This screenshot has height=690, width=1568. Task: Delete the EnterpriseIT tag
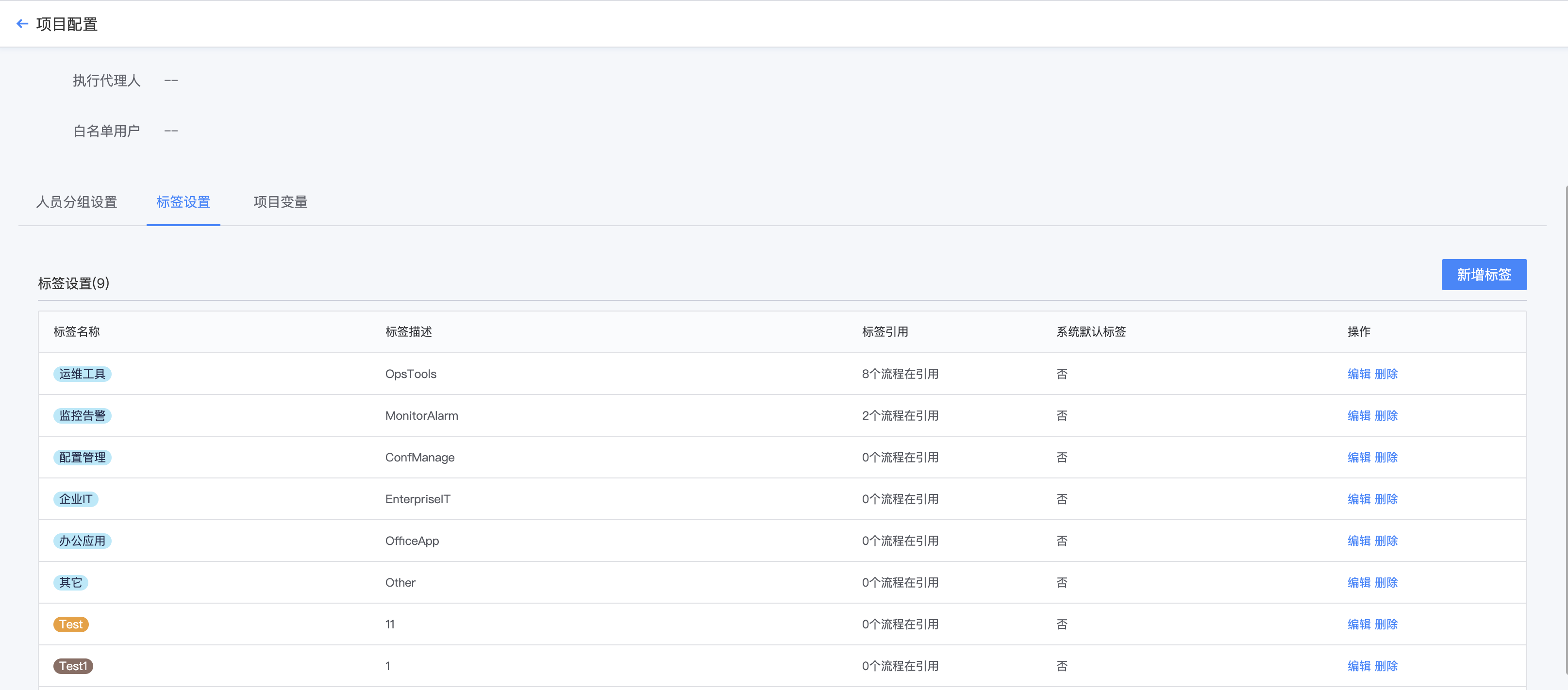1386,499
